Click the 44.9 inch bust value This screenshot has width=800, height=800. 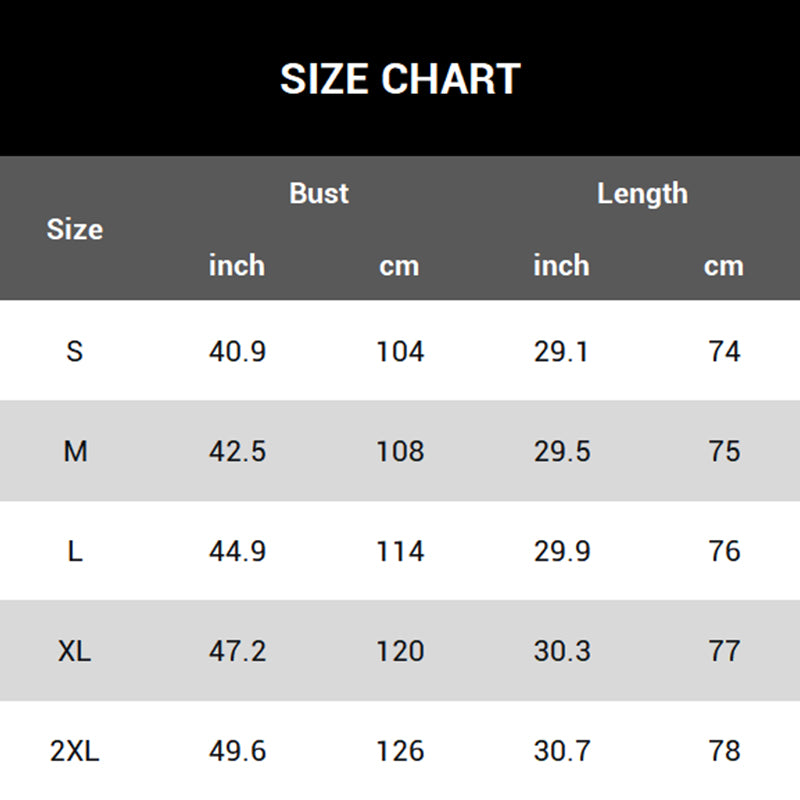[237, 551]
